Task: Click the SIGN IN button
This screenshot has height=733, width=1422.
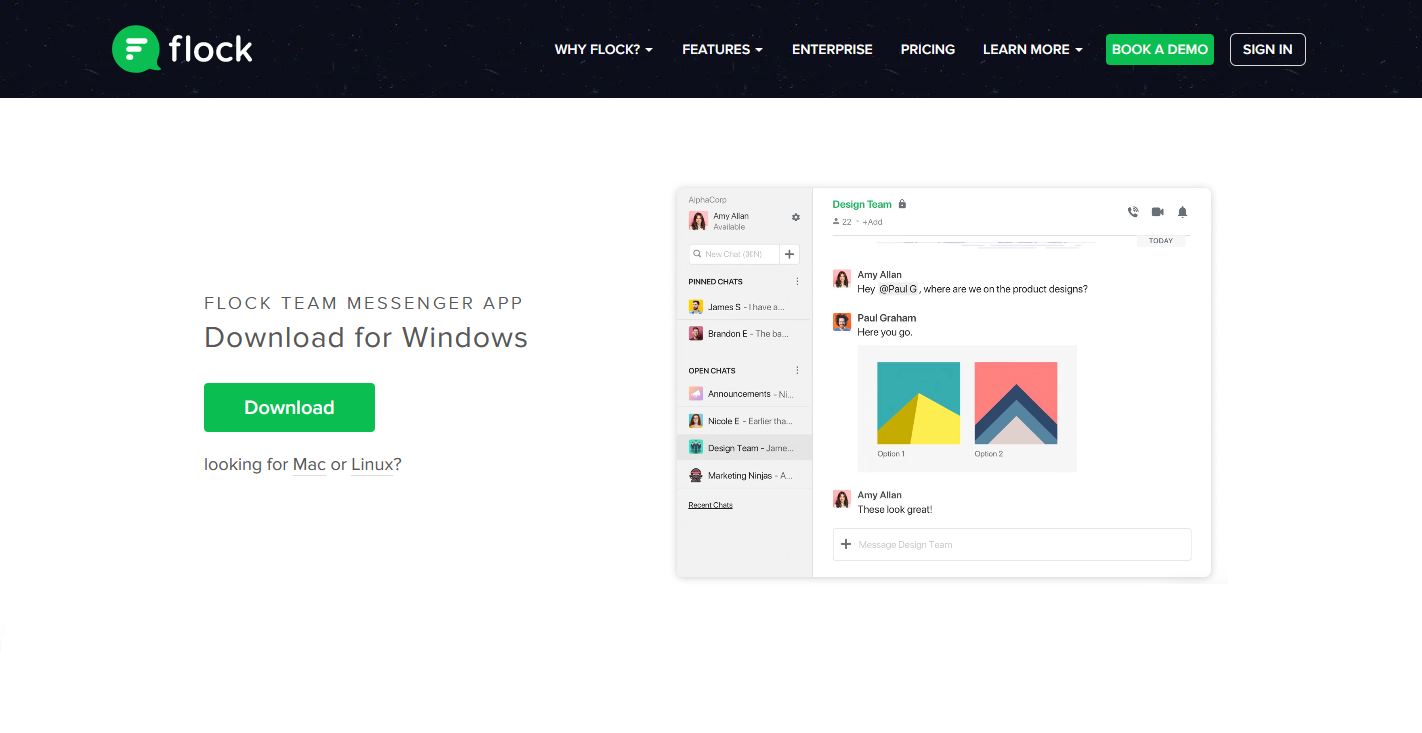Action: click(x=1268, y=49)
